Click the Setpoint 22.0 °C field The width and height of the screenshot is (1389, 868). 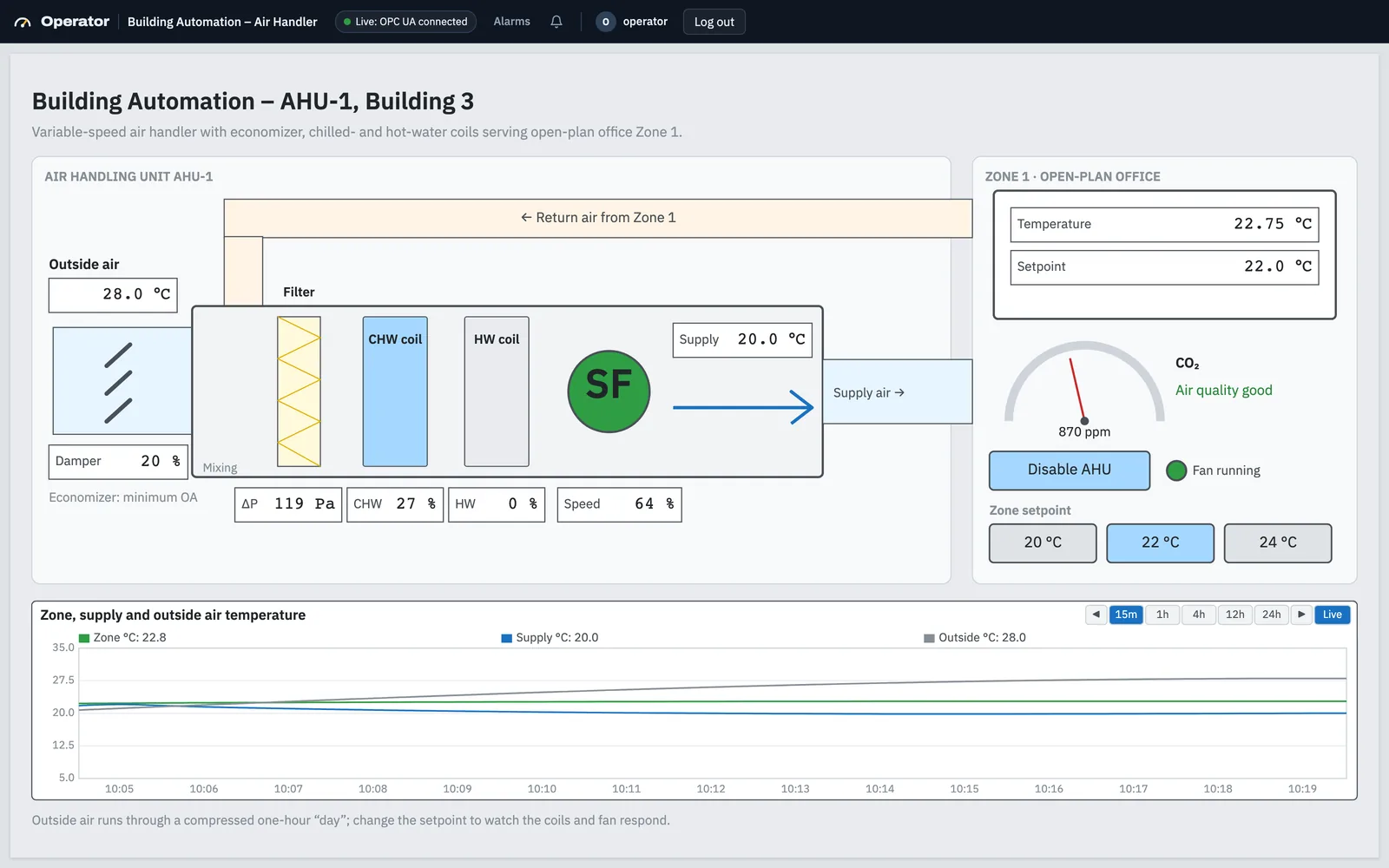[x=1164, y=267]
